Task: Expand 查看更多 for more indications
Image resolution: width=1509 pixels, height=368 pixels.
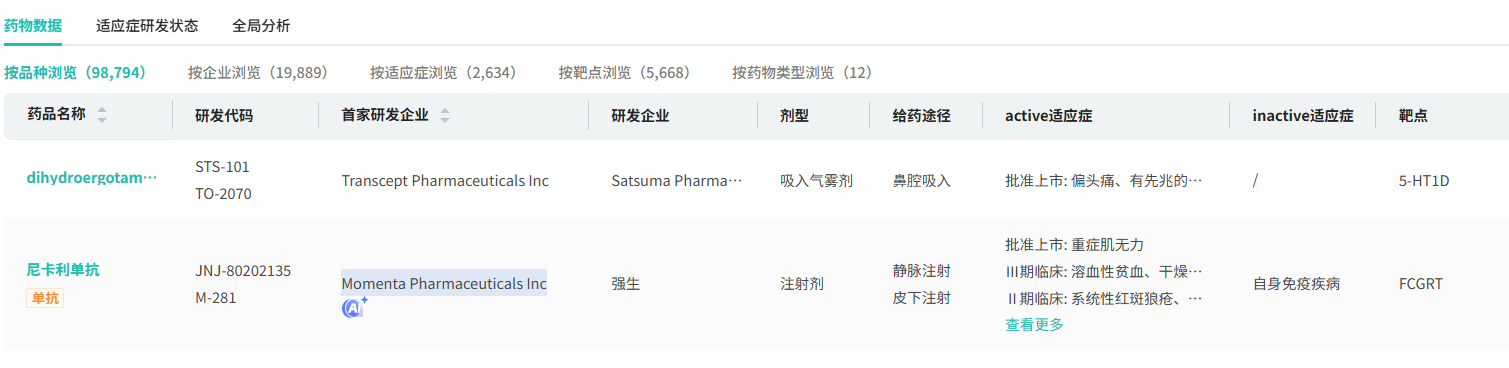Action: 1035,325
